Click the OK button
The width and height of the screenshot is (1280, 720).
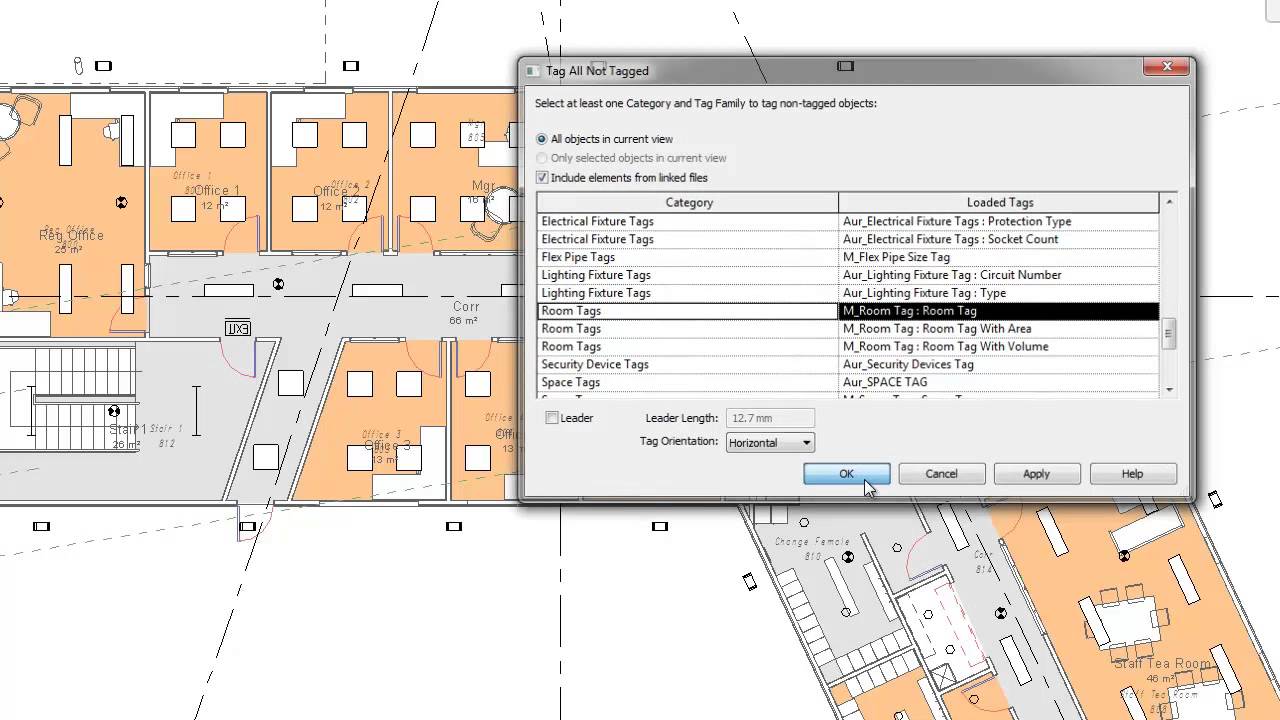[x=846, y=474]
